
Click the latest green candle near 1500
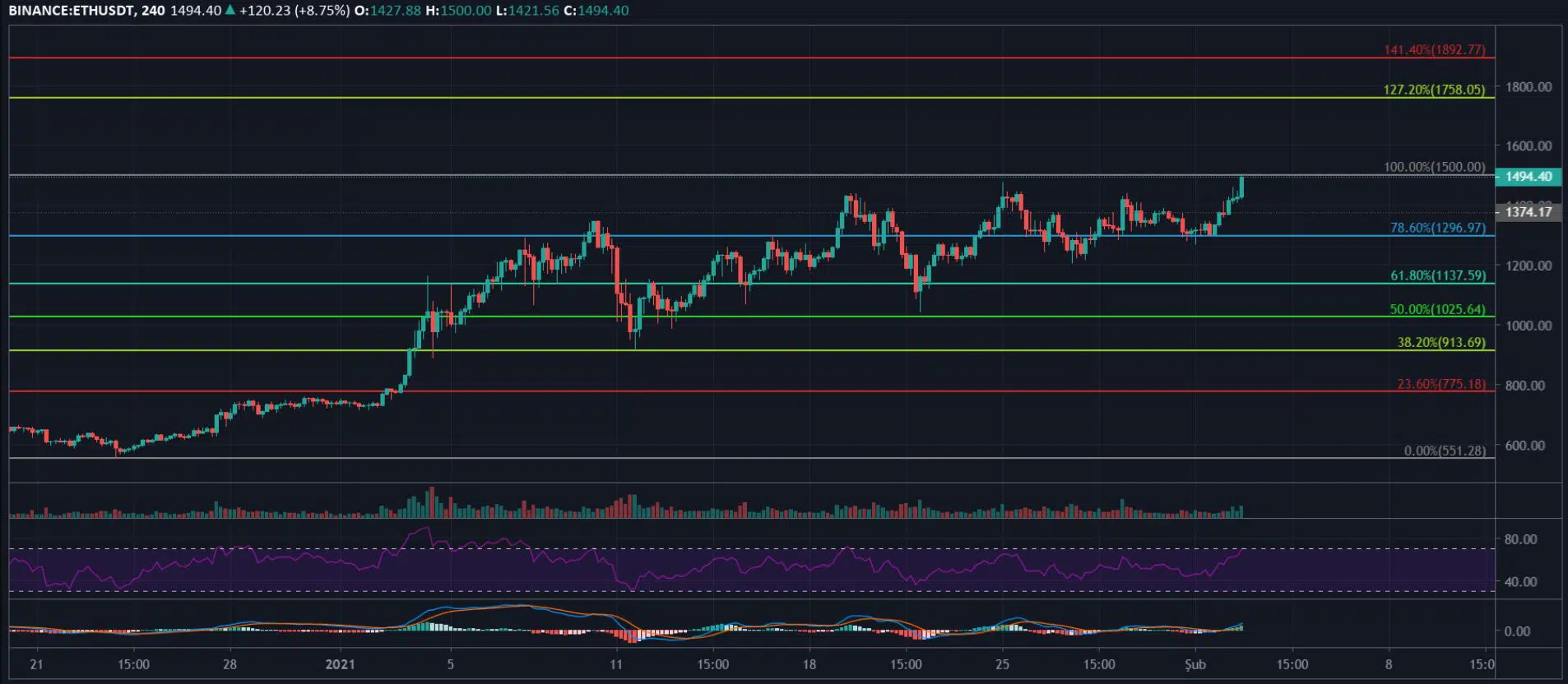tap(1241, 187)
